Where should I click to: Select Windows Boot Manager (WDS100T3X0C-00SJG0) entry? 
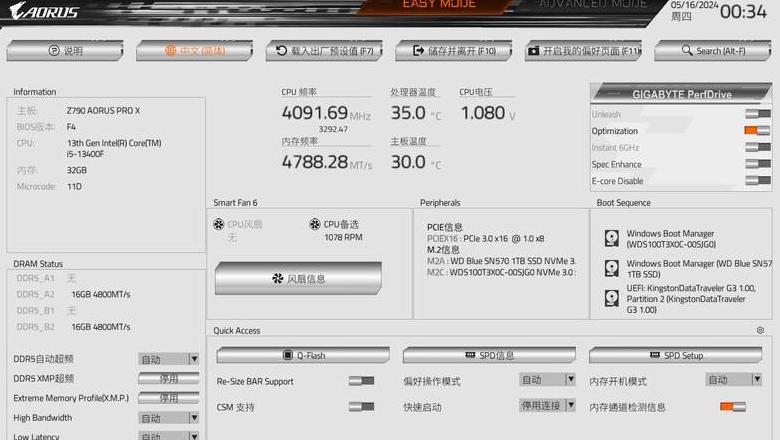point(671,239)
